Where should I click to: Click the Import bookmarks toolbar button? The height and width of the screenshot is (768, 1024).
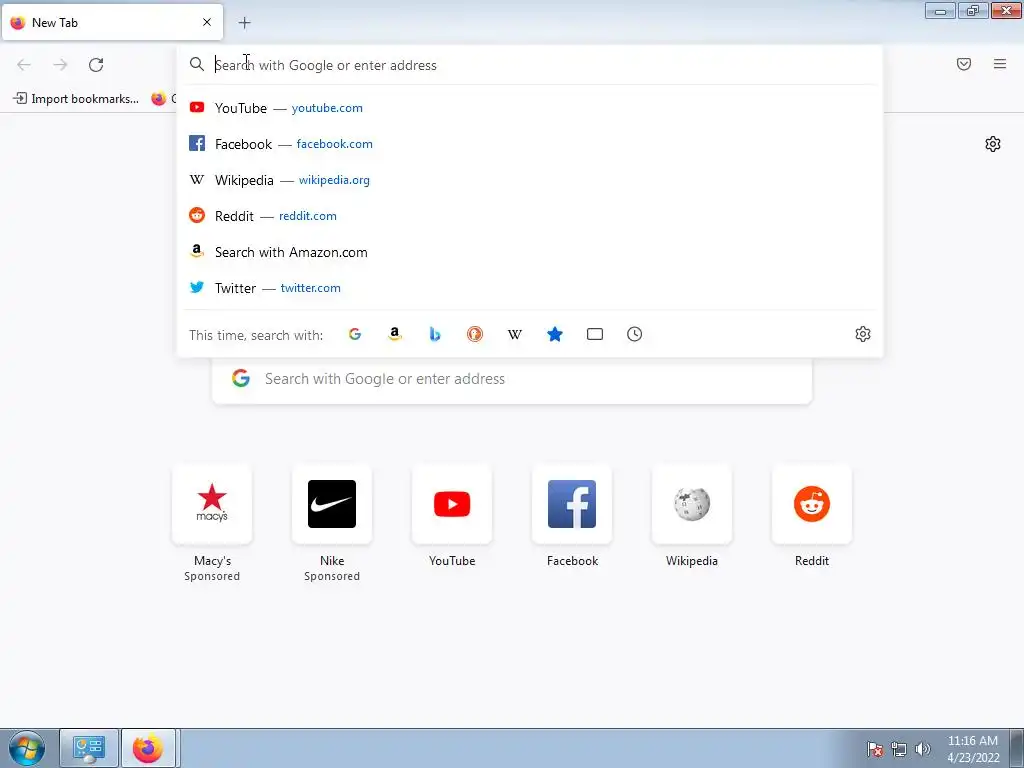click(76, 99)
